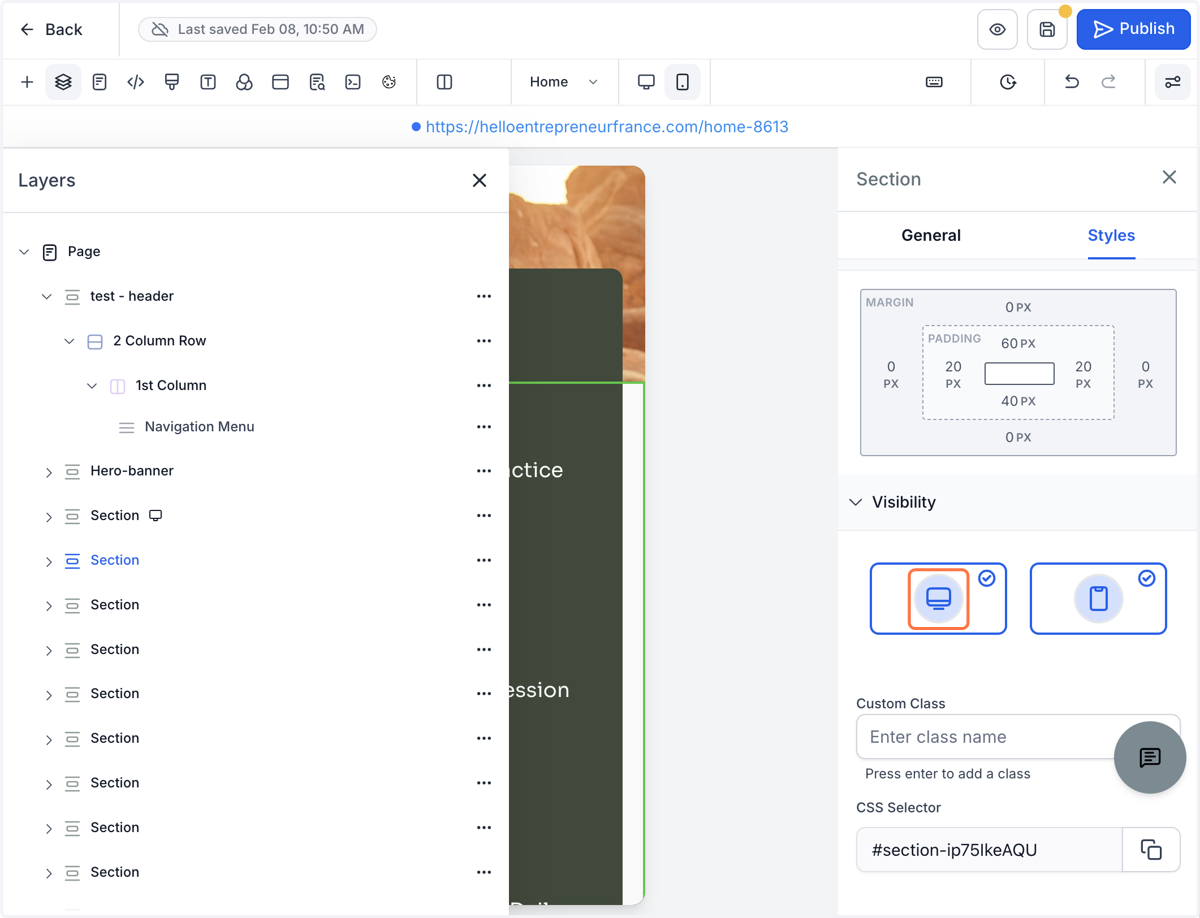Expand the Section layer with desktop icon
The width and height of the screenshot is (1200, 918).
coord(48,517)
